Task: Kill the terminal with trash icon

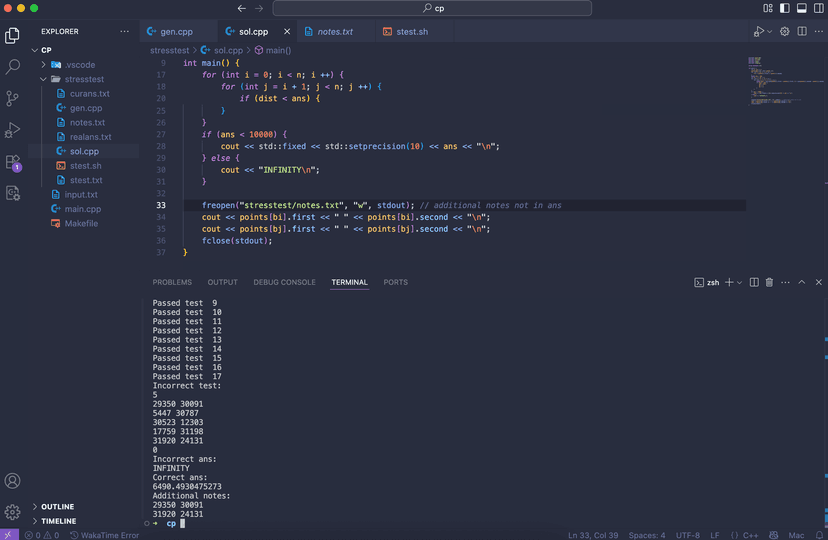Action: click(769, 283)
